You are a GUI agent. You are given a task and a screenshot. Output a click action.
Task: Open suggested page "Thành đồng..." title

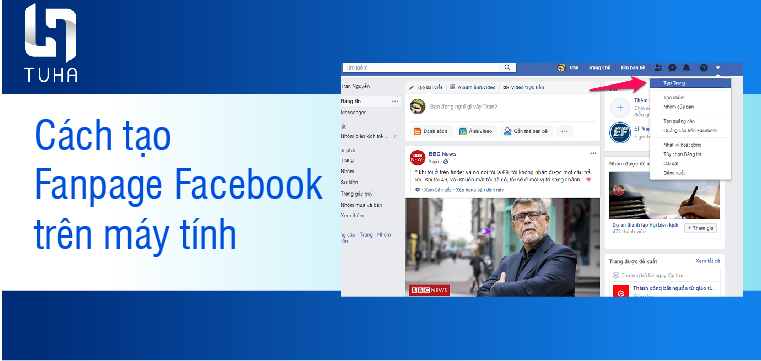tap(674, 288)
